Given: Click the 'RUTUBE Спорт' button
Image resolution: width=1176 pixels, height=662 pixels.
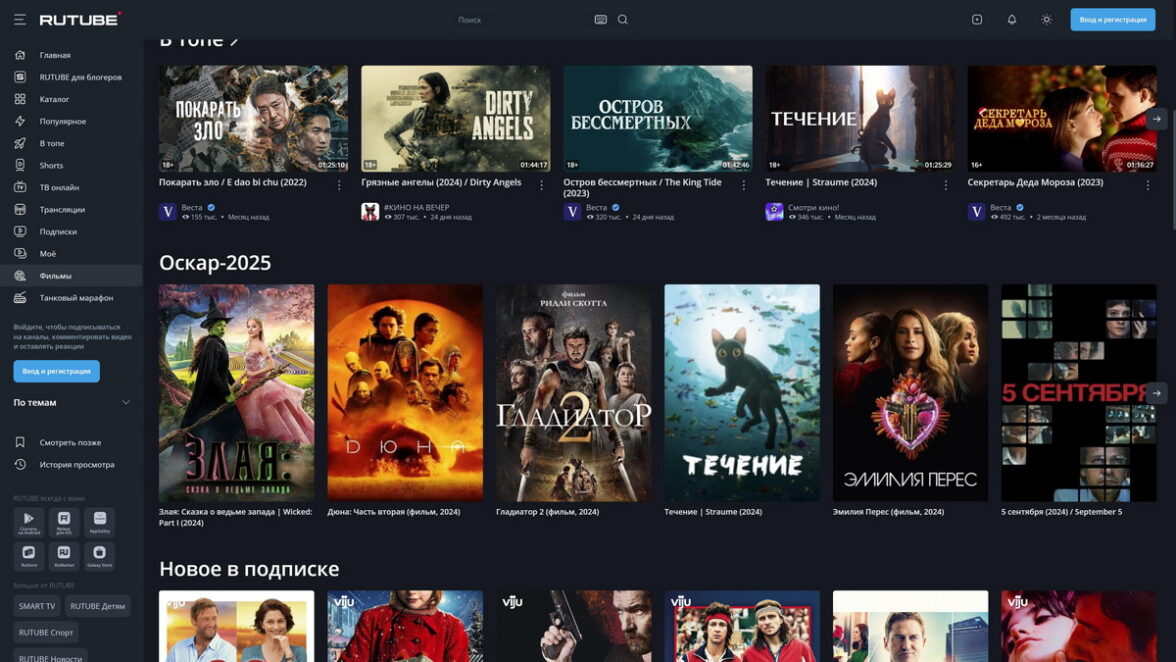Looking at the screenshot, I should point(46,632).
